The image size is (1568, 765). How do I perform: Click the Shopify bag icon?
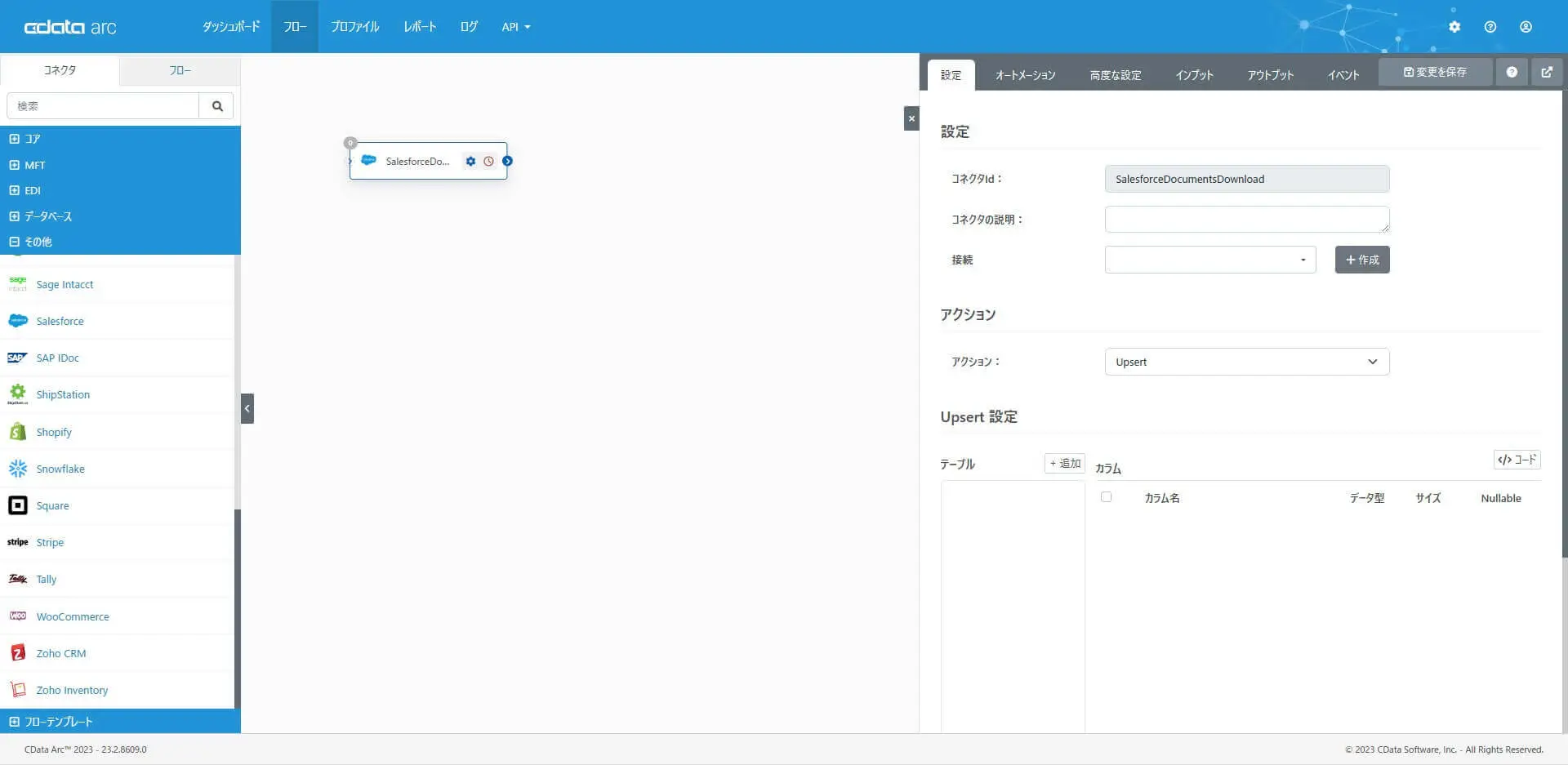[x=17, y=432]
